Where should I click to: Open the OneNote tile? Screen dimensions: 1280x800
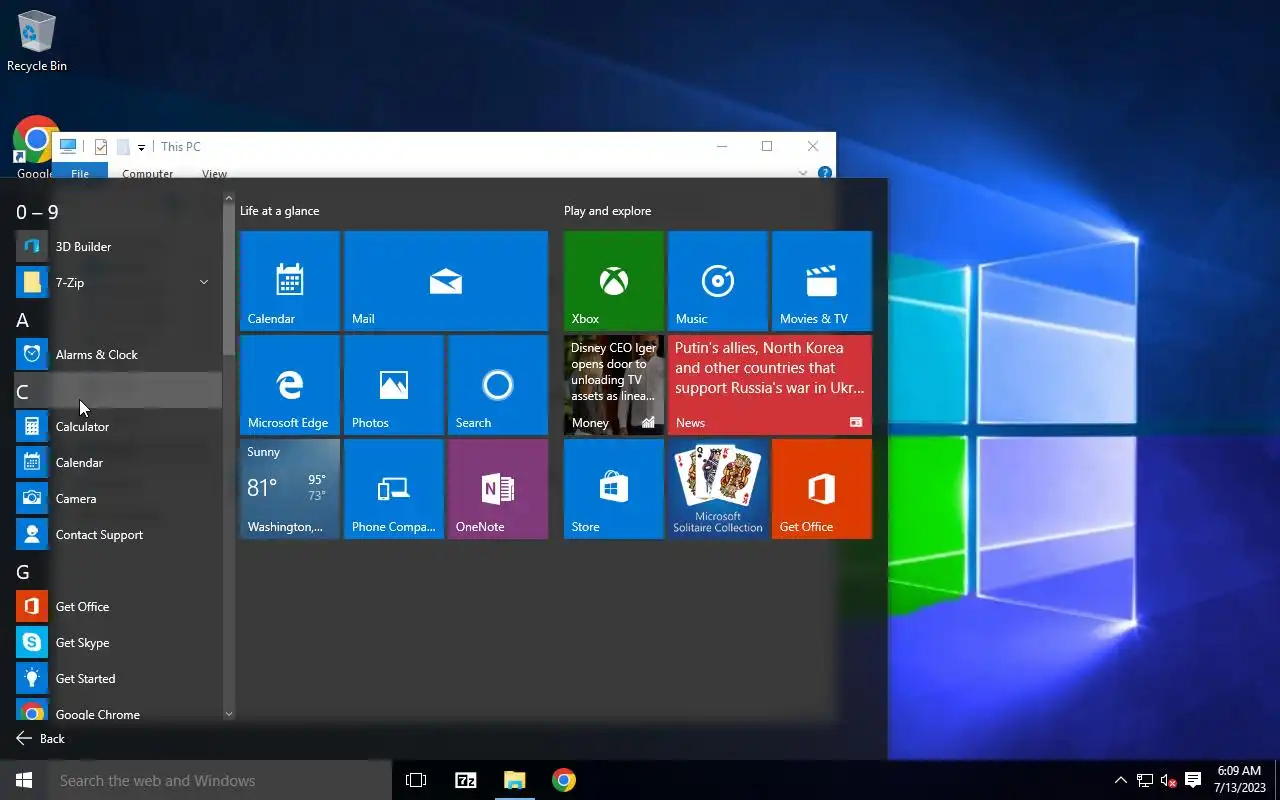tap(498, 489)
